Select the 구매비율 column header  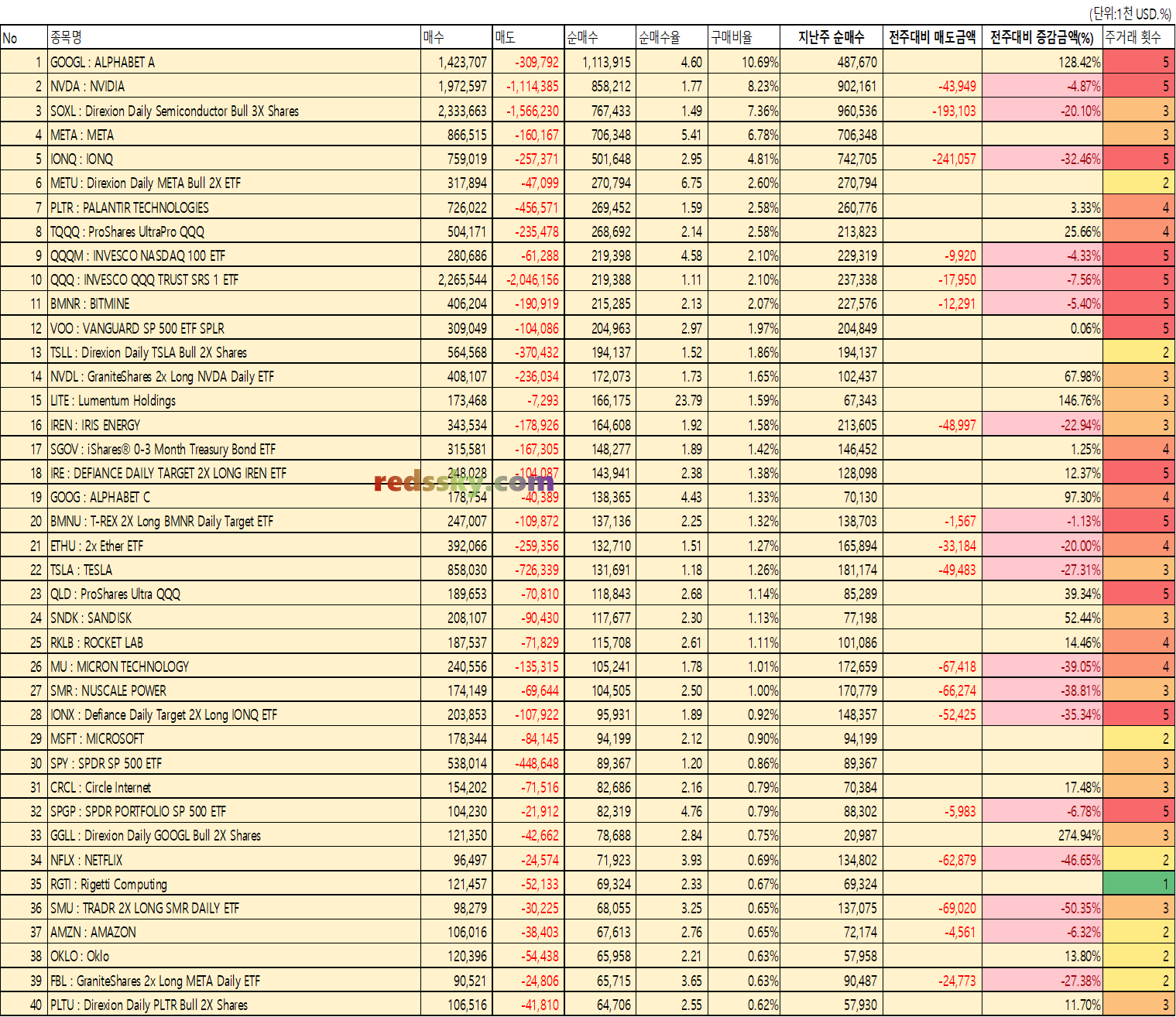[745, 37]
